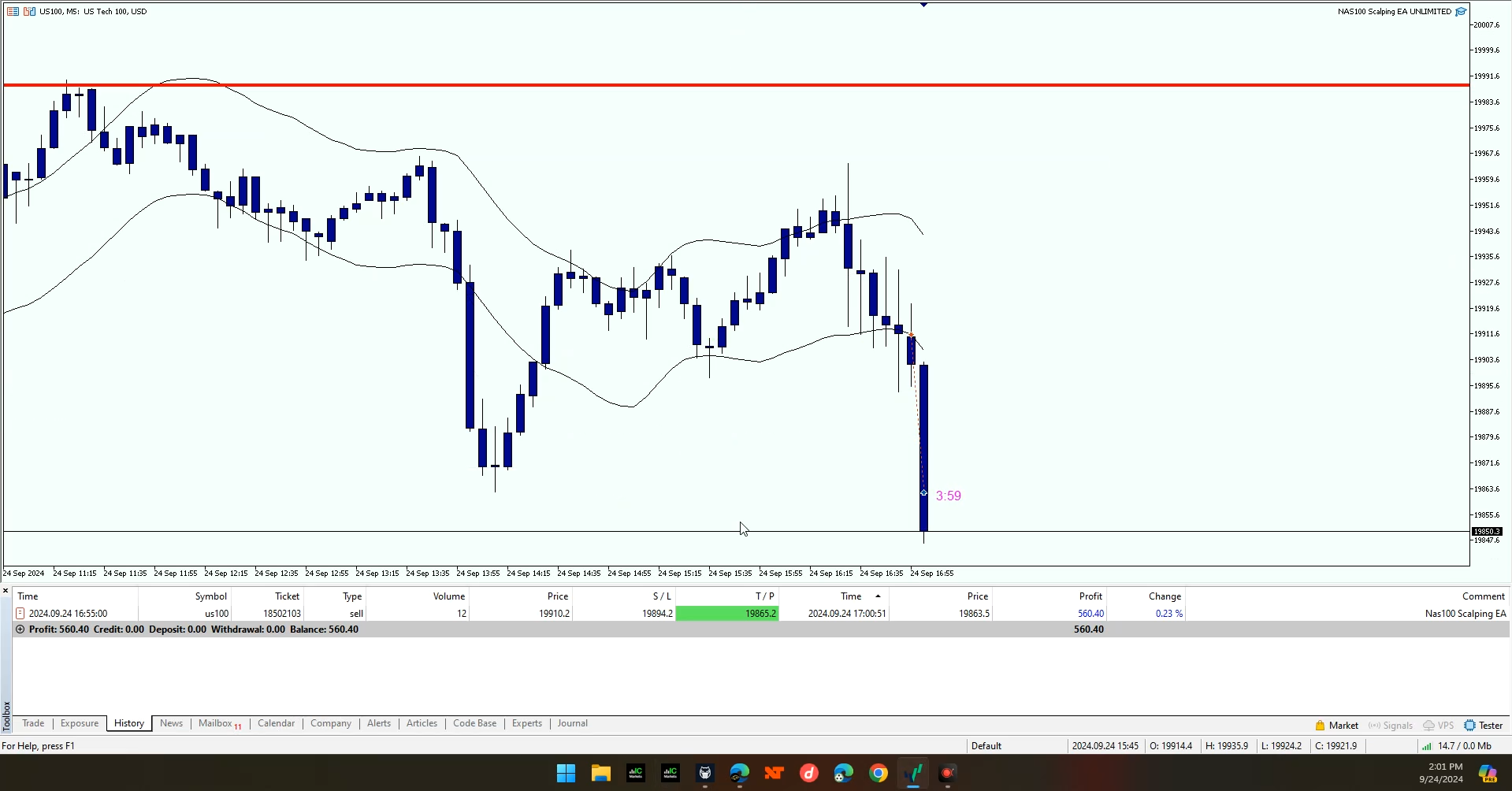Click the 3:59 candle timer label
Image resolution: width=1512 pixels, height=791 pixels.
click(949, 496)
